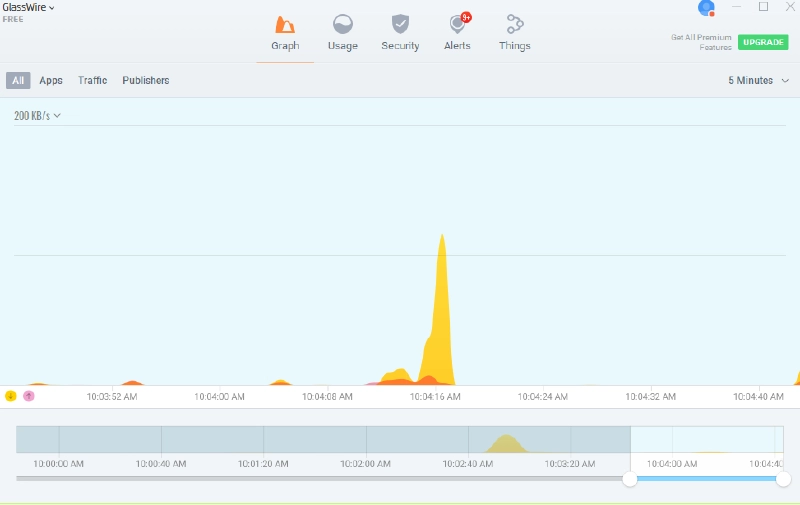Viewport: 800px width, 505px height.
Task: Open the GlassWire main menu dropdown
Action: coord(29,8)
